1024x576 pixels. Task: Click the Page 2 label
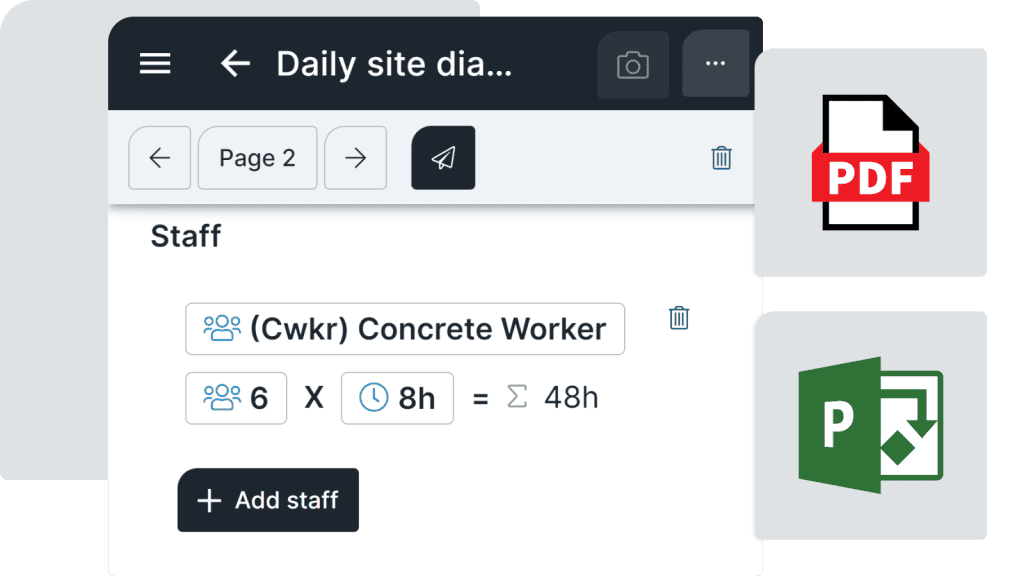[257, 158]
